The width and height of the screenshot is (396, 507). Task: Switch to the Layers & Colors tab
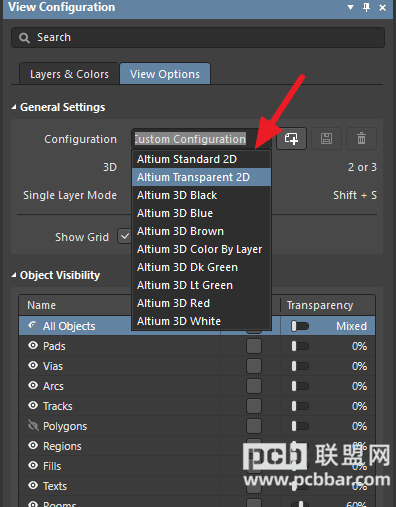tap(69, 74)
